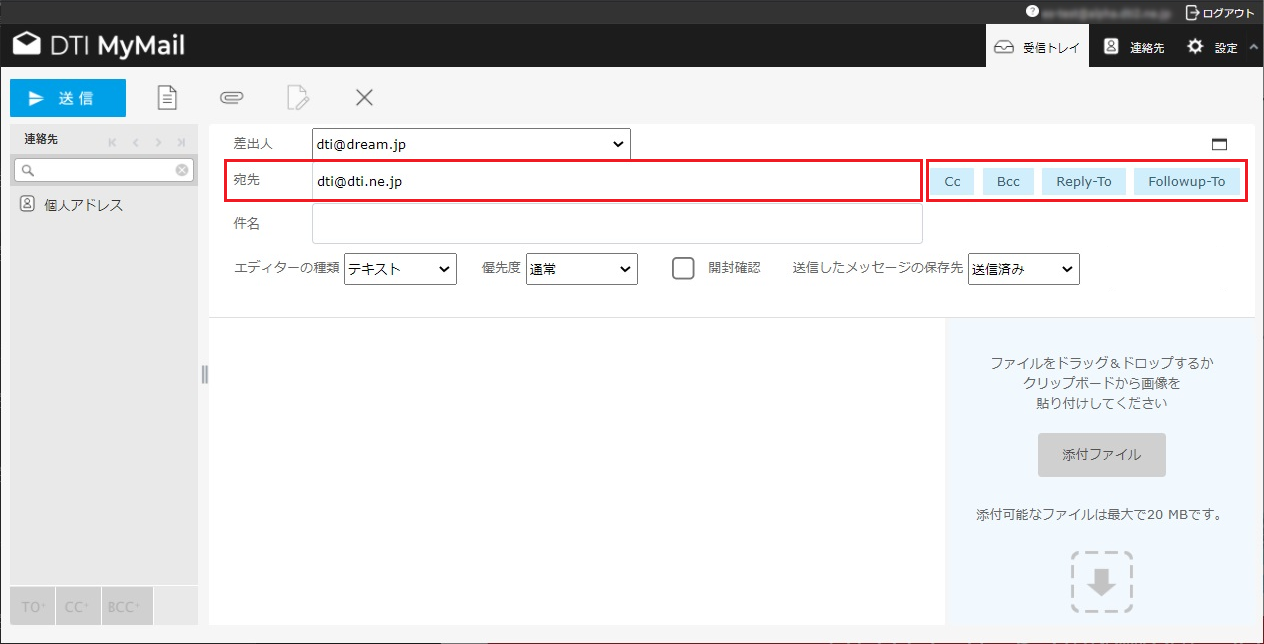
Task: Add a Bcc field
Action: [x=1008, y=181]
